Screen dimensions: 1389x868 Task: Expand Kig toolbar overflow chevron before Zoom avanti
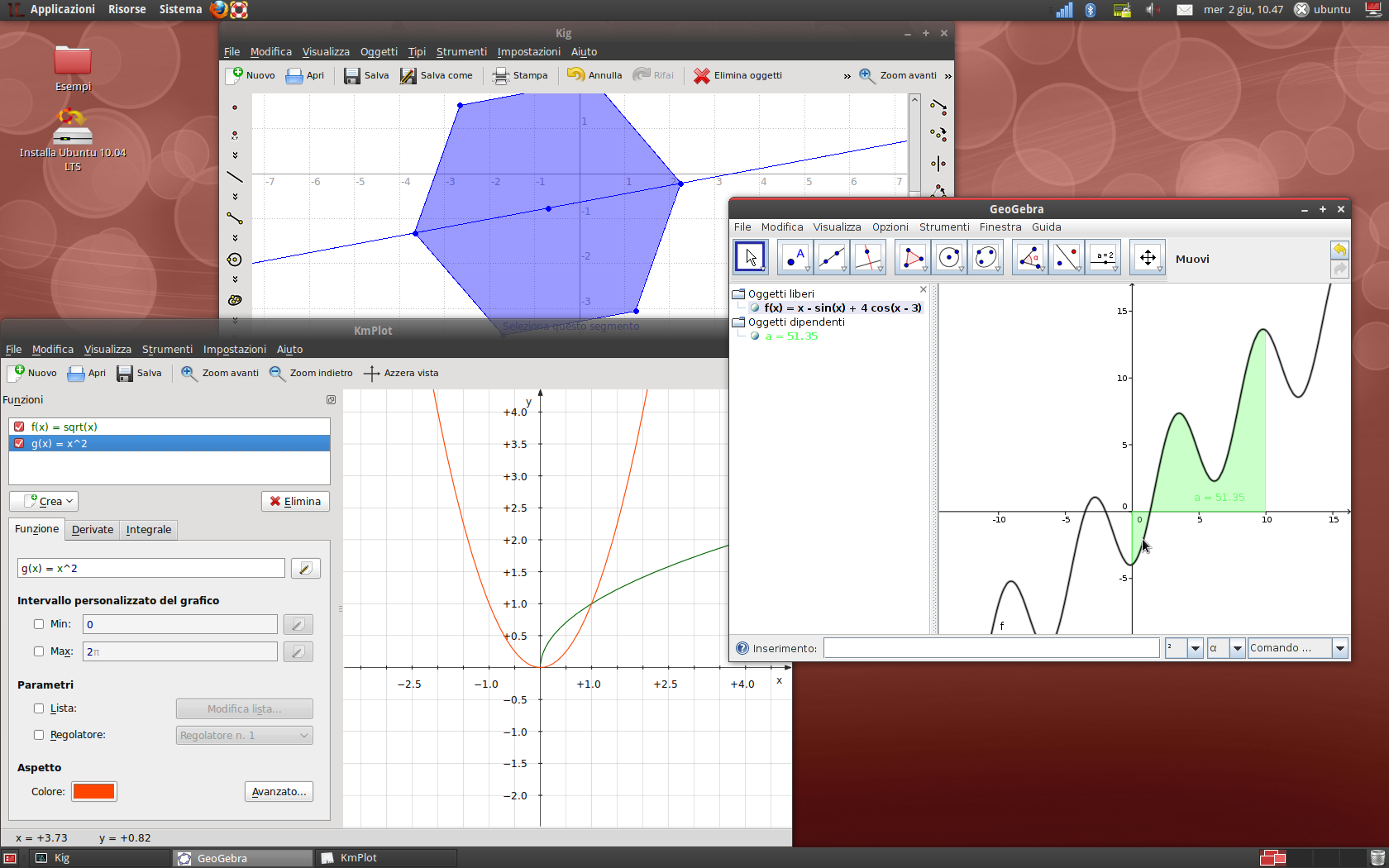tap(847, 76)
